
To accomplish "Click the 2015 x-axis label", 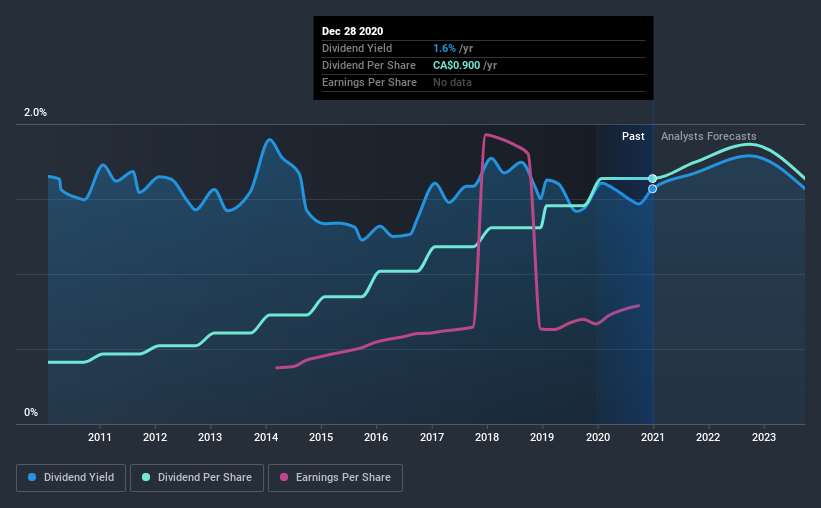I will (x=321, y=437).
